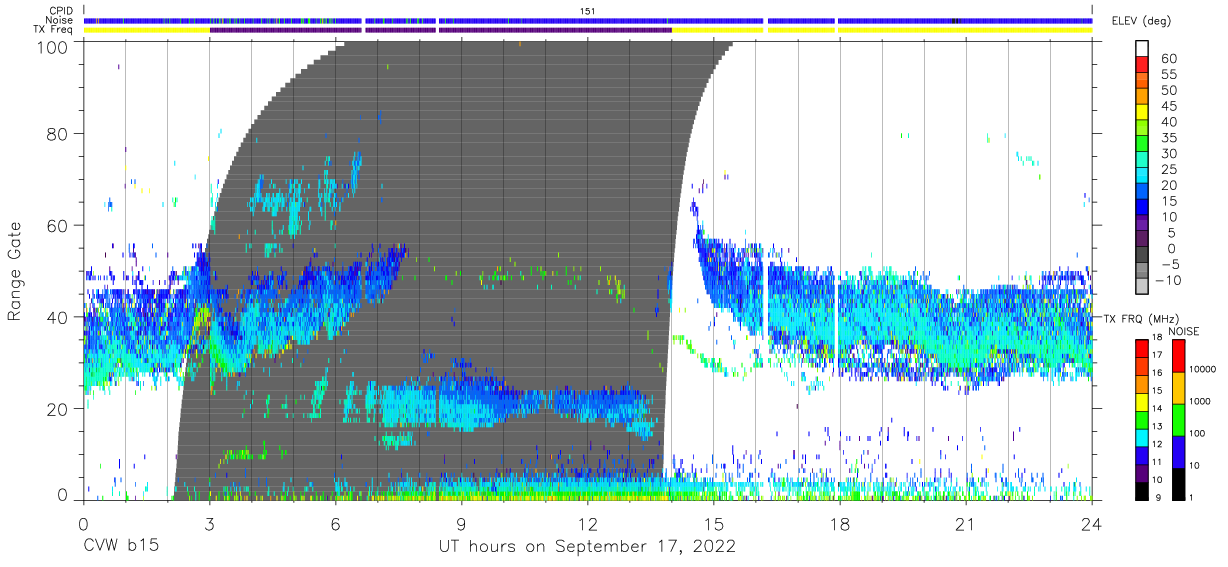Click the x-axis tick label '15'
The image size is (1228, 567).
click(x=713, y=523)
